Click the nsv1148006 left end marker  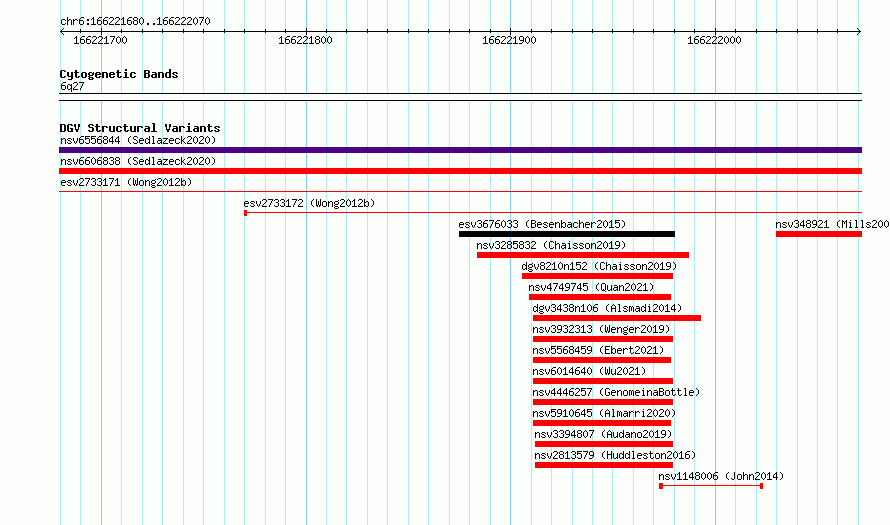point(661,486)
